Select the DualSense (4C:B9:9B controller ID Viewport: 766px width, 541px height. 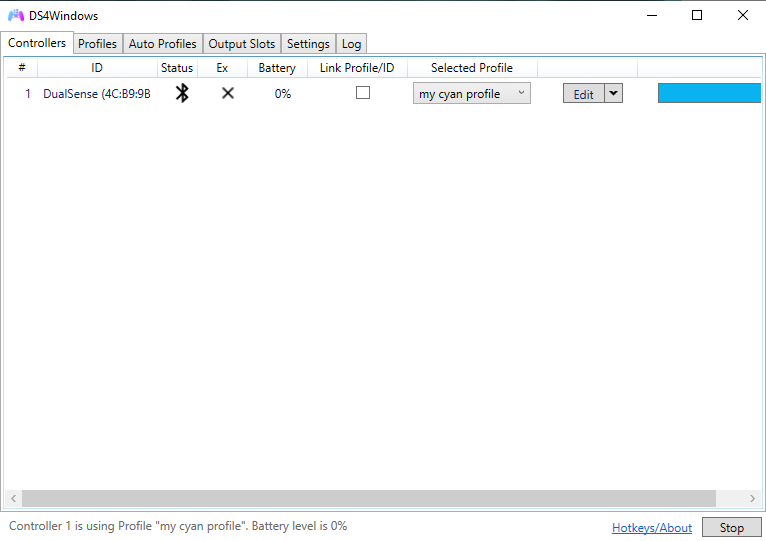point(97,93)
